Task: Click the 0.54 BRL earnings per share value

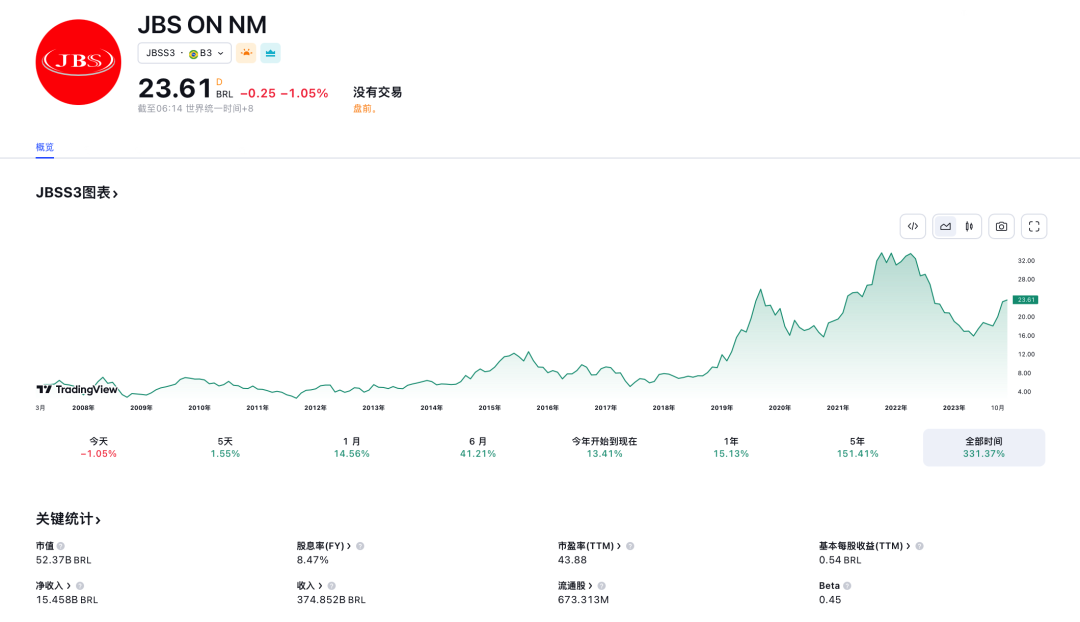Action: (x=840, y=560)
